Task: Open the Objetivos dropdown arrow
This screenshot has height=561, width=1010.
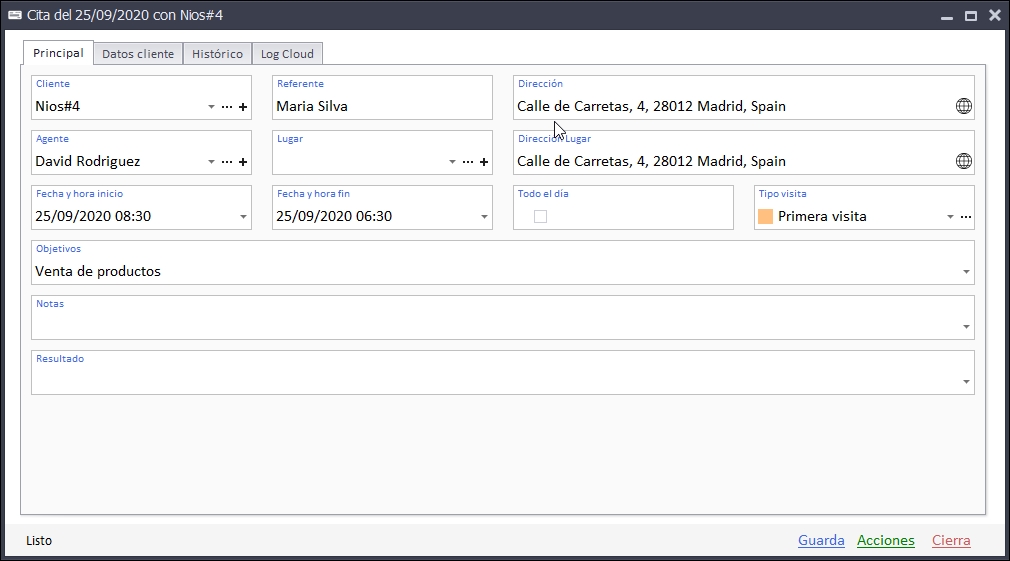Action: point(966,272)
